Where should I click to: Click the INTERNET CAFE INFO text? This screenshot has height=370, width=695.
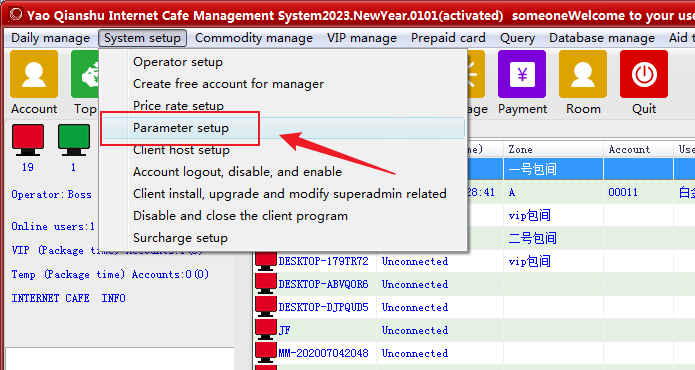click(x=68, y=298)
